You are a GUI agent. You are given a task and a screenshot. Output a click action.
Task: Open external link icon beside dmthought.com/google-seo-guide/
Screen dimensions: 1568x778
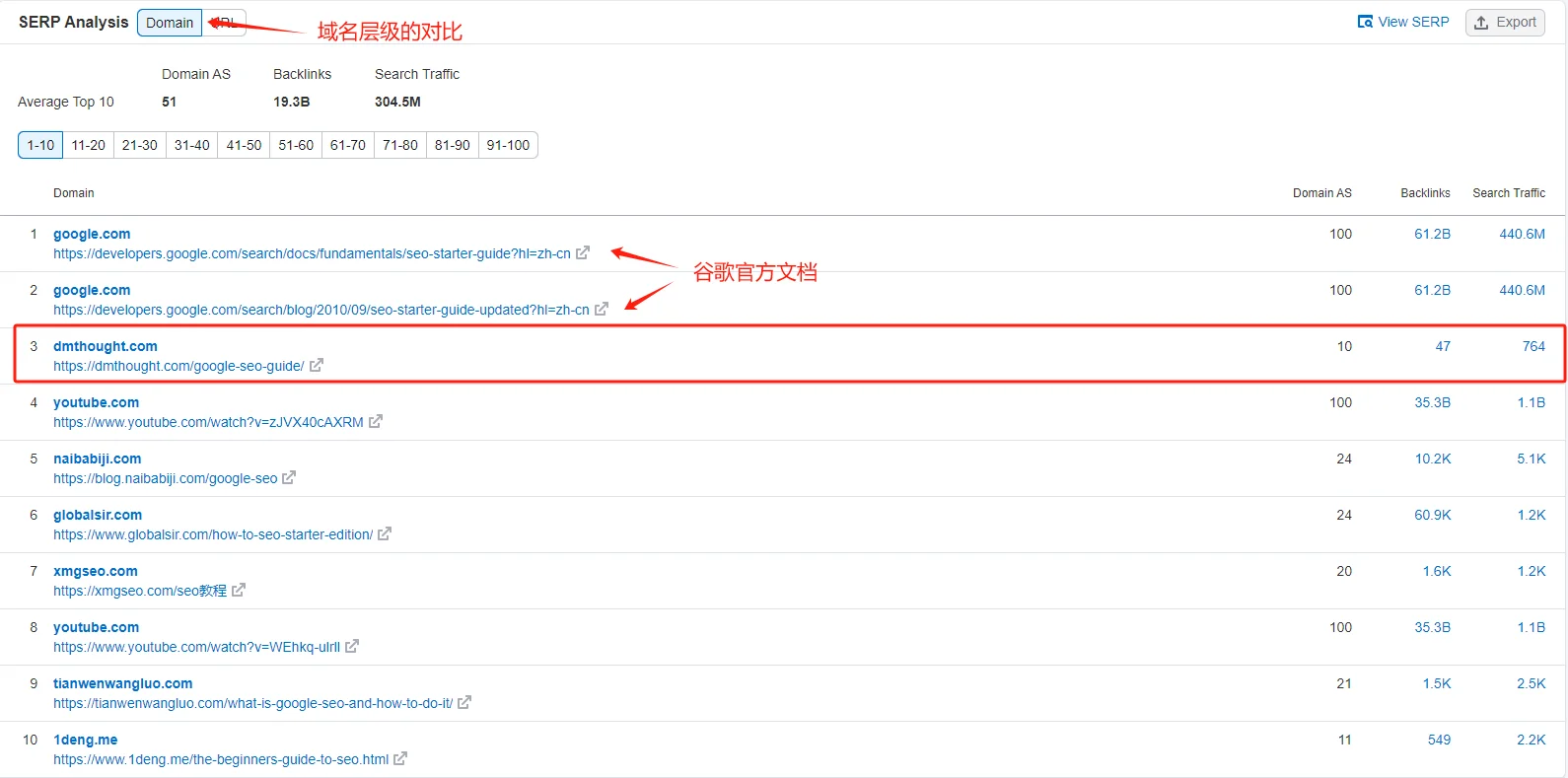coord(317,366)
